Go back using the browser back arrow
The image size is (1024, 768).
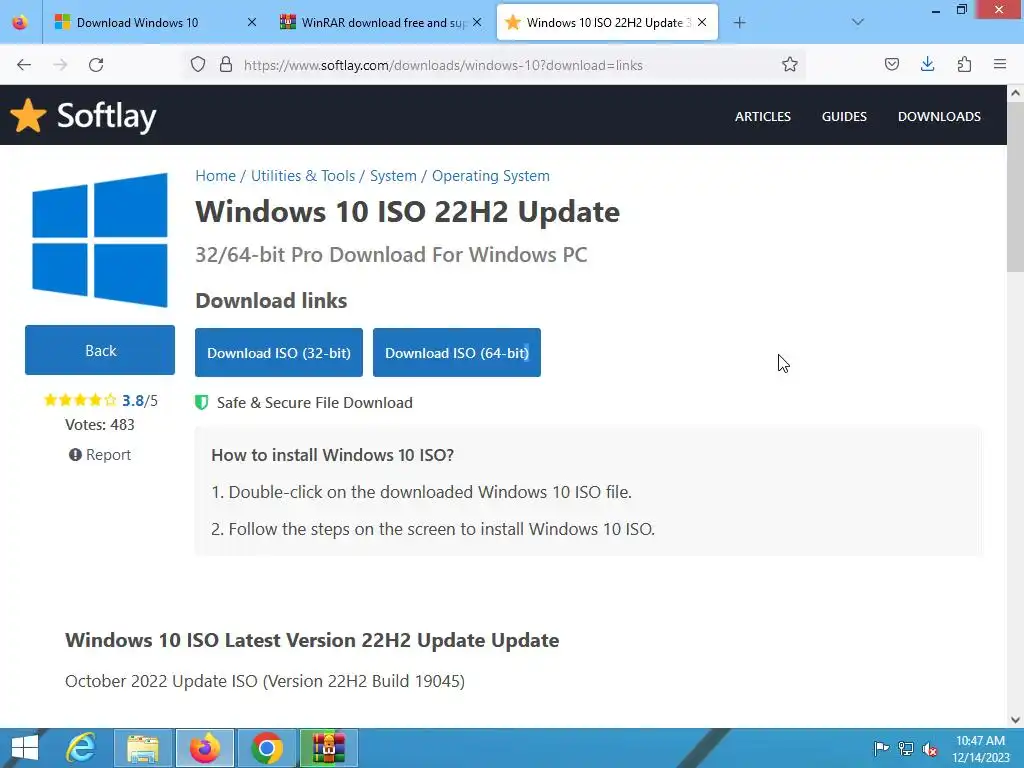coord(24,65)
